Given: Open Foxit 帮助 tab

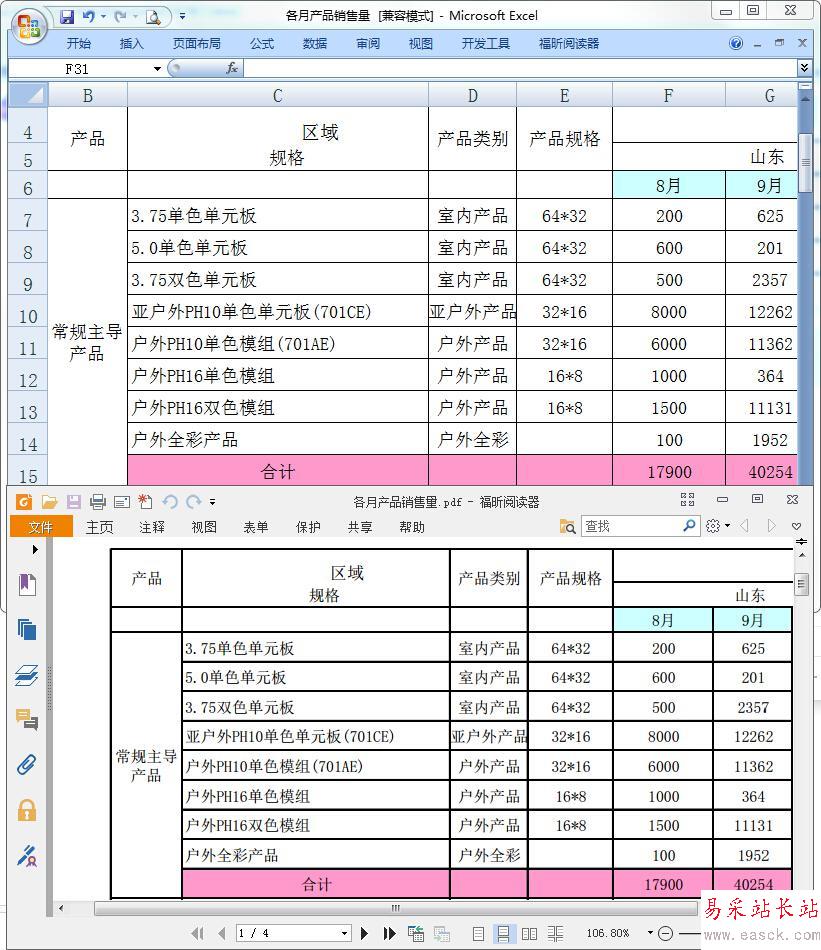Looking at the screenshot, I should tap(412, 527).
